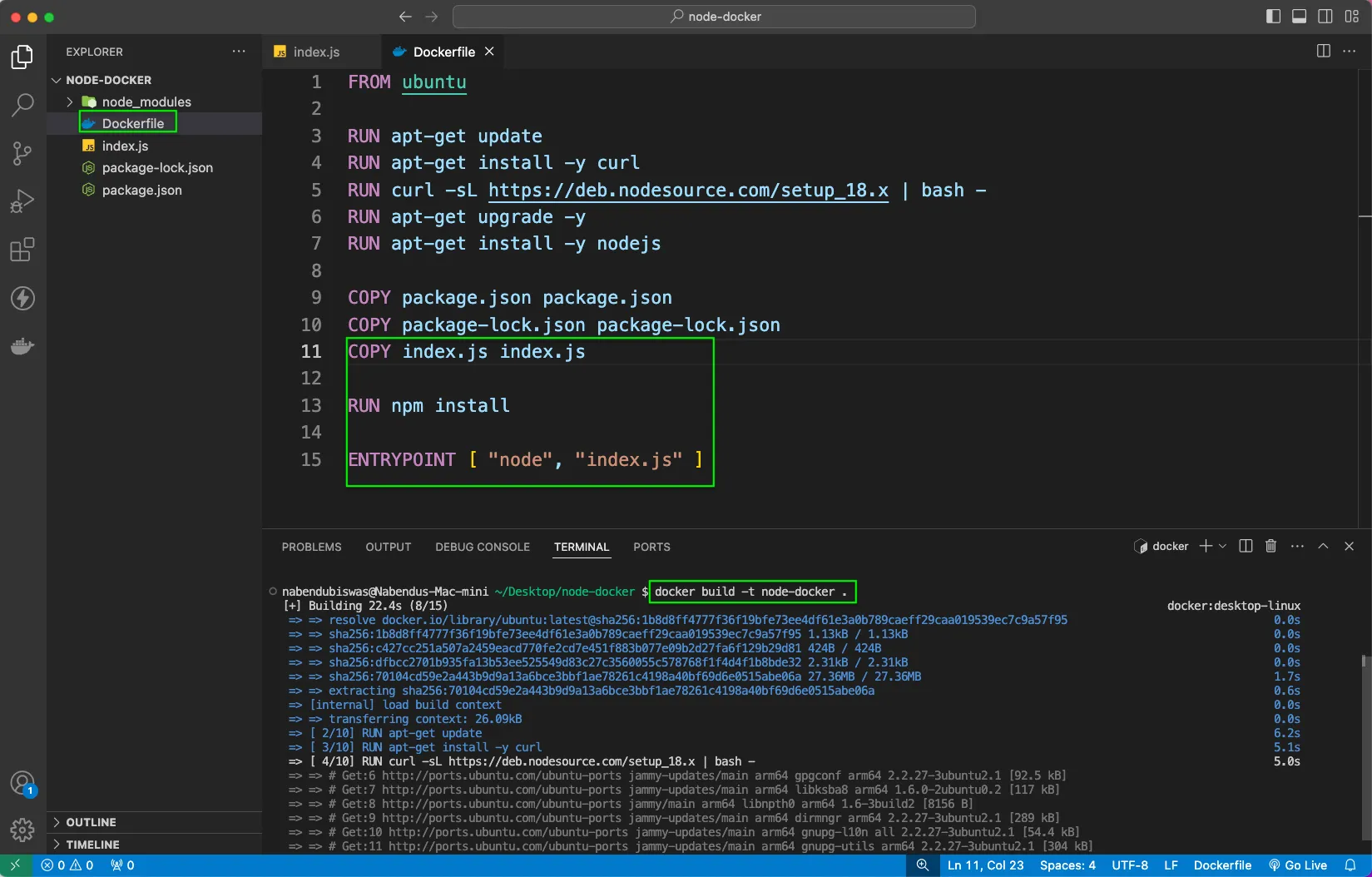Open editor more actions ellipsis

pyautogui.click(x=1350, y=52)
